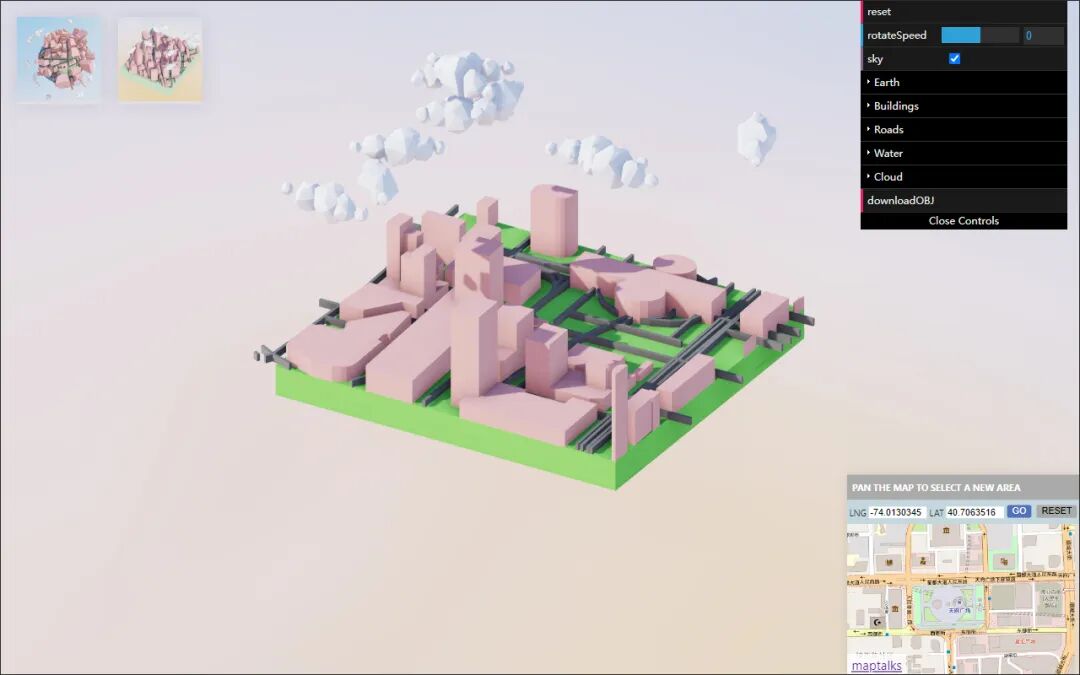Click the reset control in panel
Viewport: 1080px width, 675px height.
964,12
